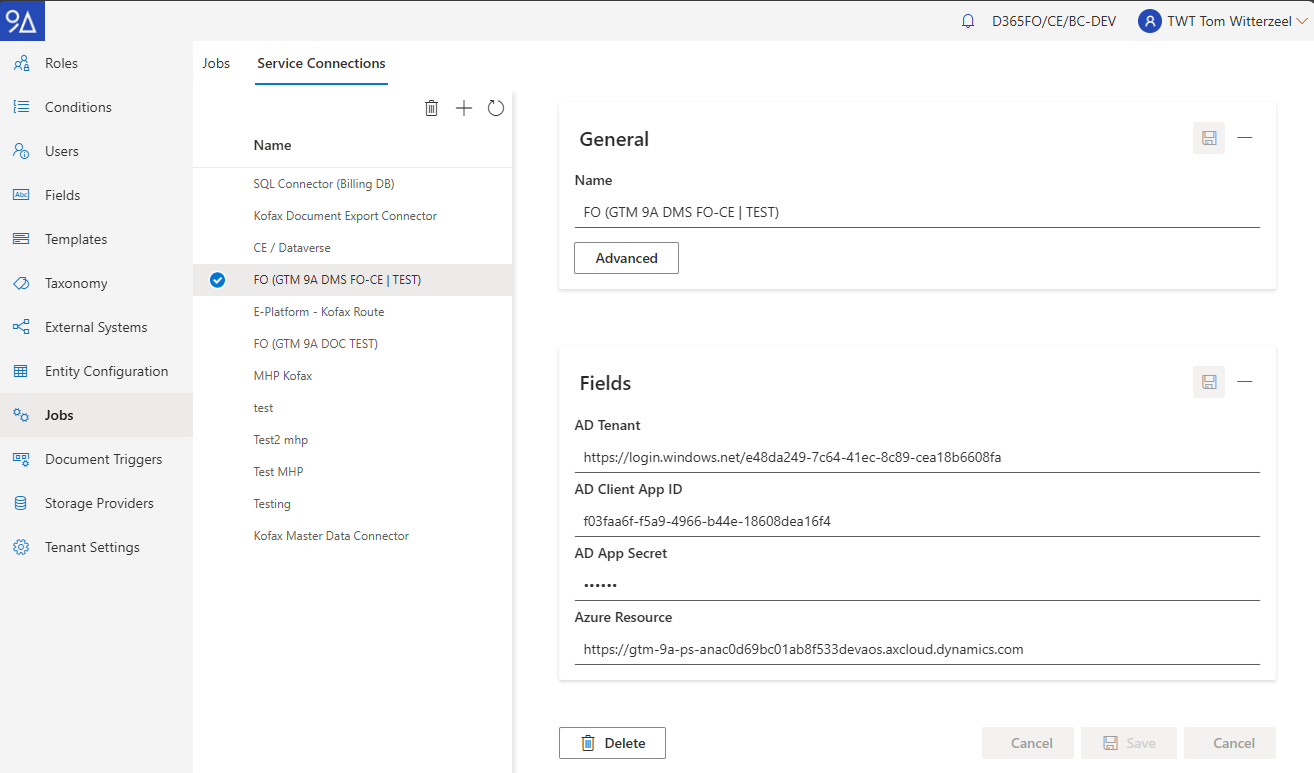Viewport: 1314px width, 773px height.
Task: Click the Roles sidebar icon
Action: click(x=21, y=63)
